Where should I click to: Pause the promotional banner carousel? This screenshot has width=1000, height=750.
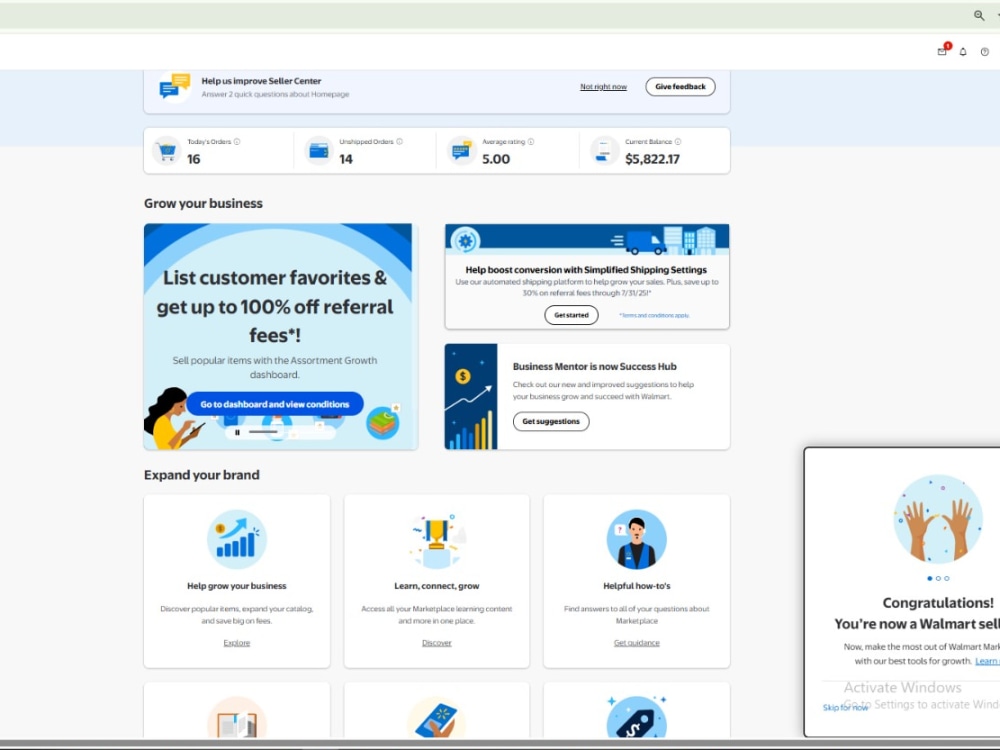pos(237,432)
